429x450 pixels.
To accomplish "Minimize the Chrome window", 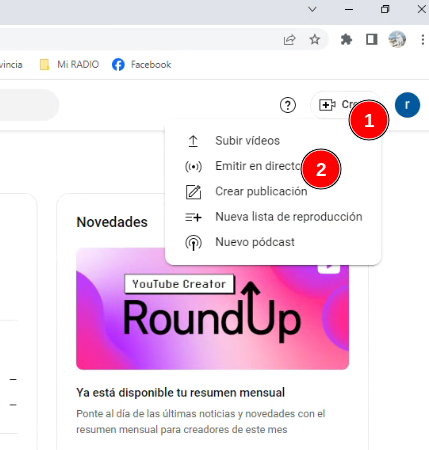I will pyautogui.click(x=349, y=9).
